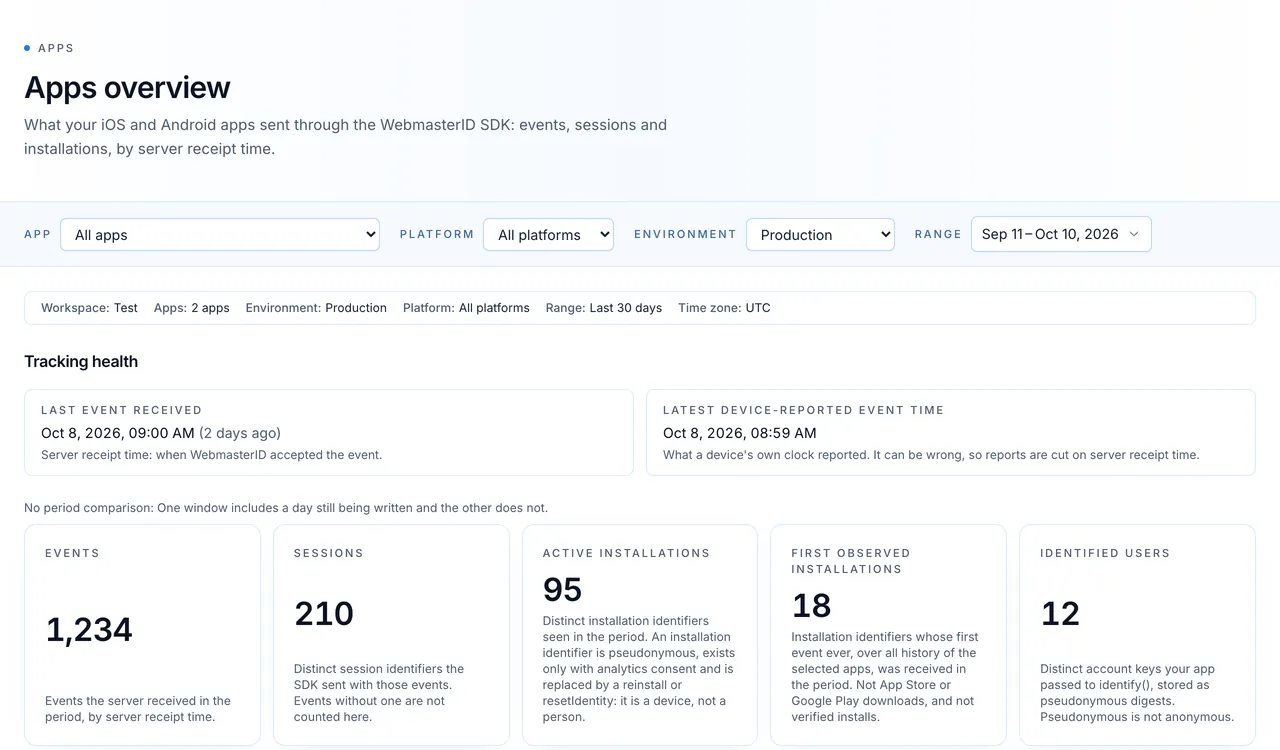
Task: Click the Last Event Received label
Action: [x=122, y=410]
